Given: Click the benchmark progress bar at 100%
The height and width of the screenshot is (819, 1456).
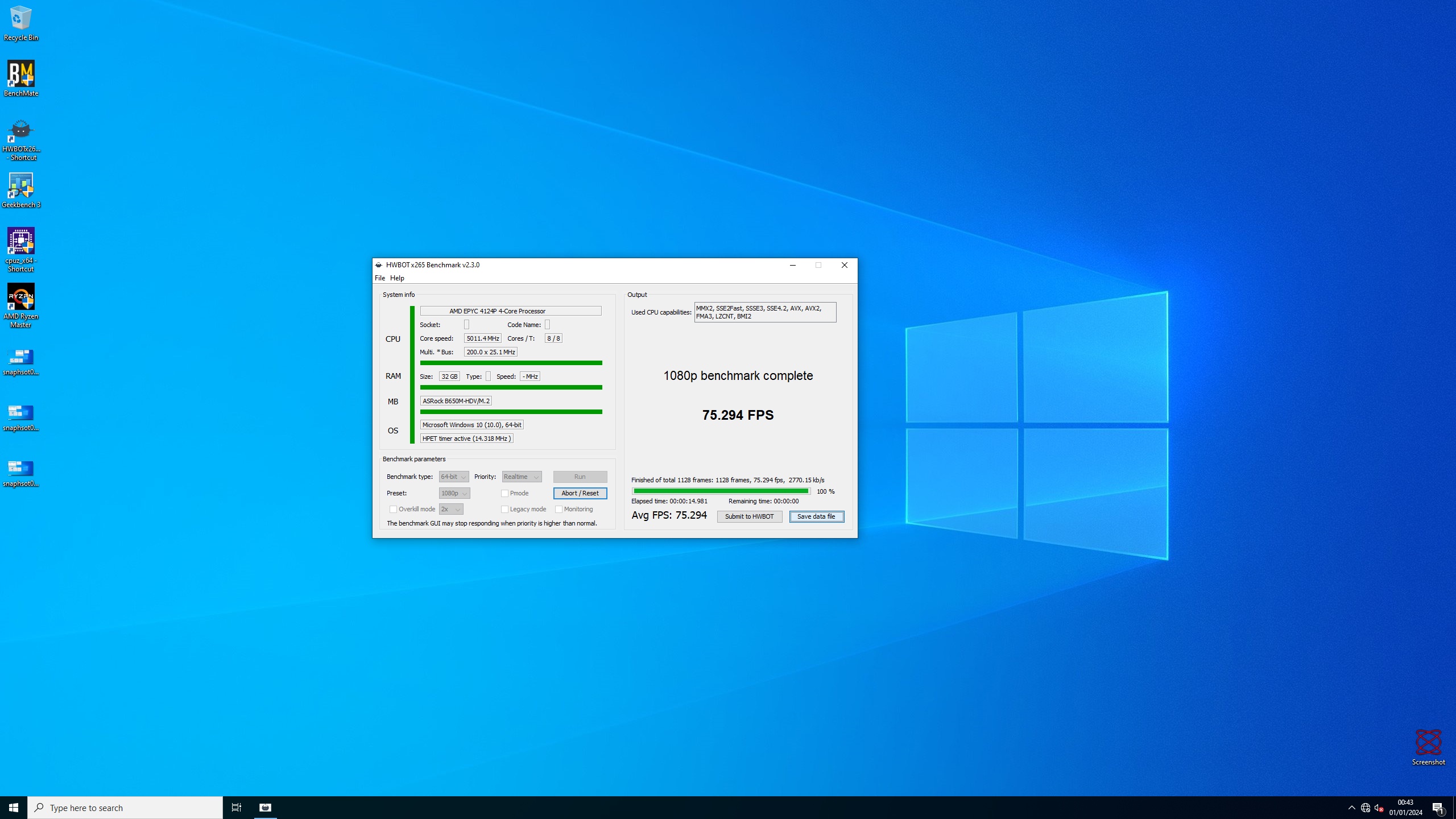Looking at the screenshot, I should 721,491.
